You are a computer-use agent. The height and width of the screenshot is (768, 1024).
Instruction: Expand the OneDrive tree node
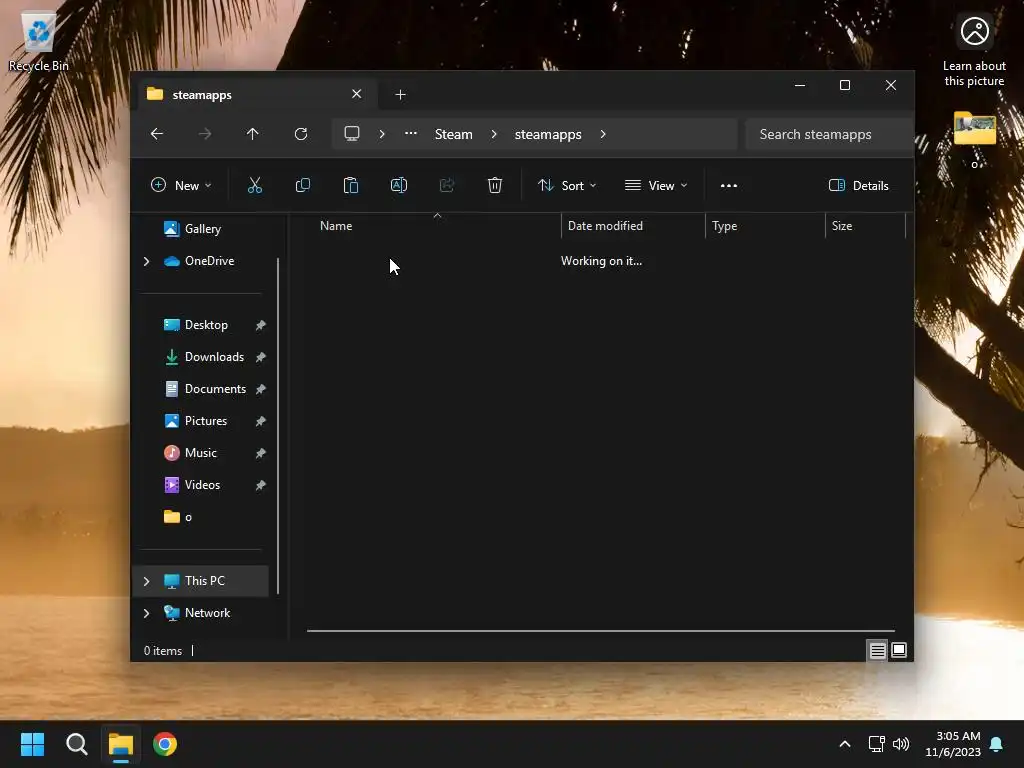tap(146, 261)
